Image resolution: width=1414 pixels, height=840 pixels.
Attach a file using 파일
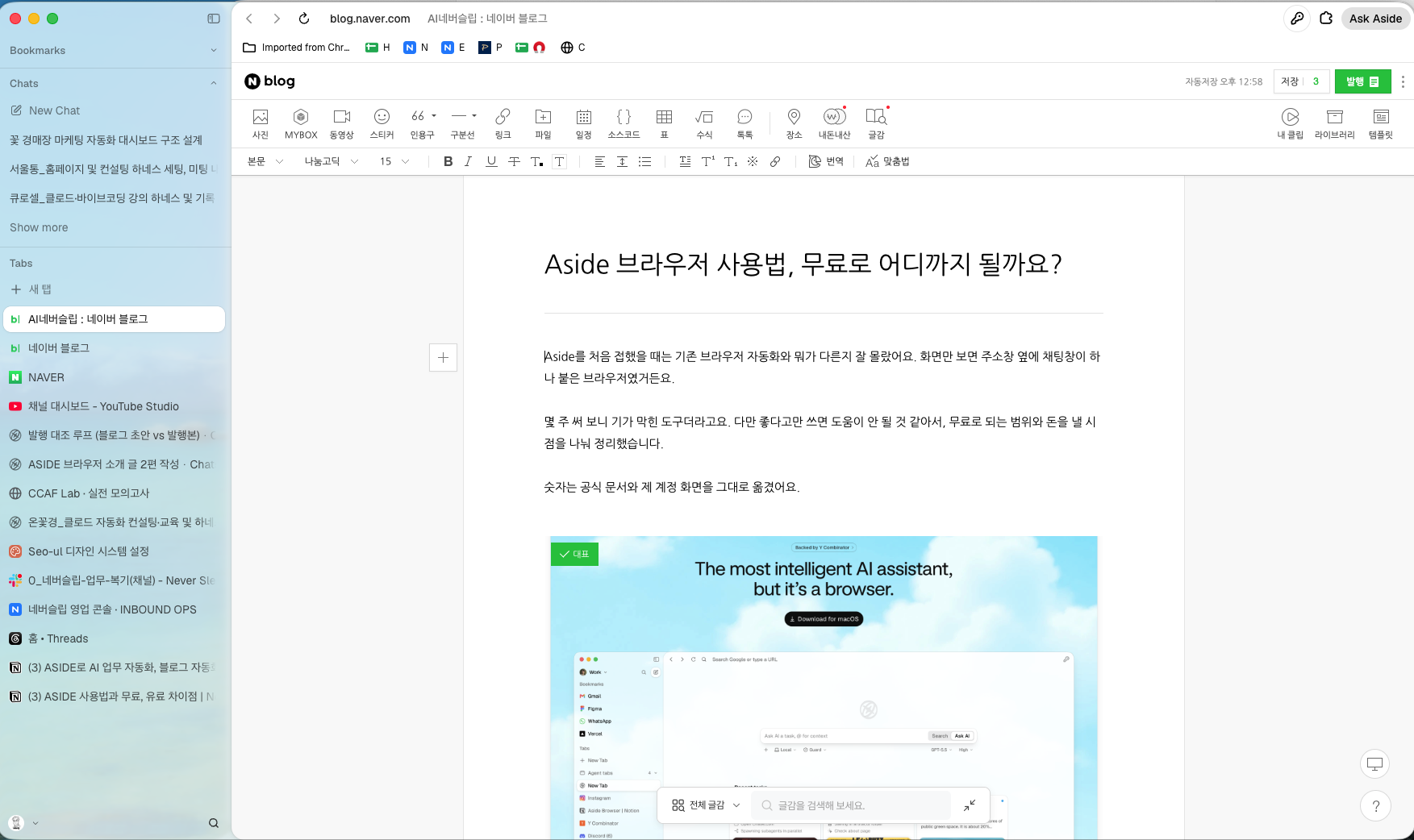click(x=543, y=123)
